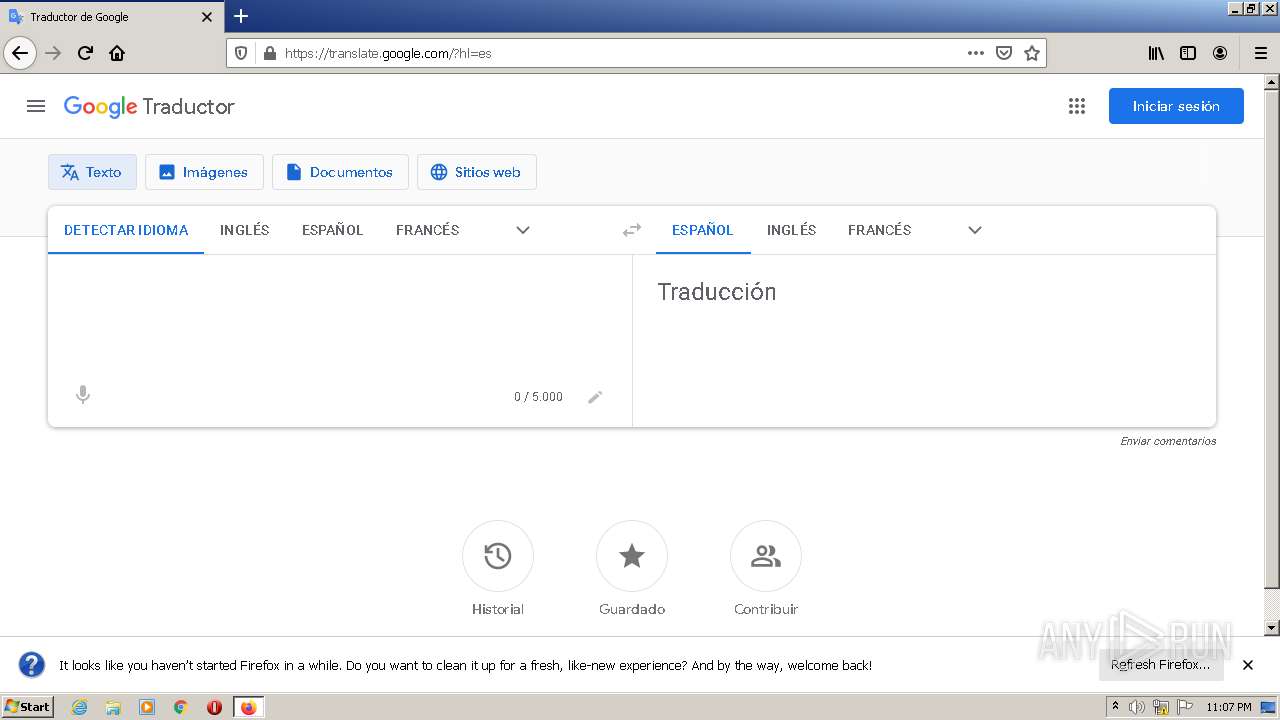Swap source and target languages
Image resolution: width=1280 pixels, height=720 pixels.
pos(632,230)
